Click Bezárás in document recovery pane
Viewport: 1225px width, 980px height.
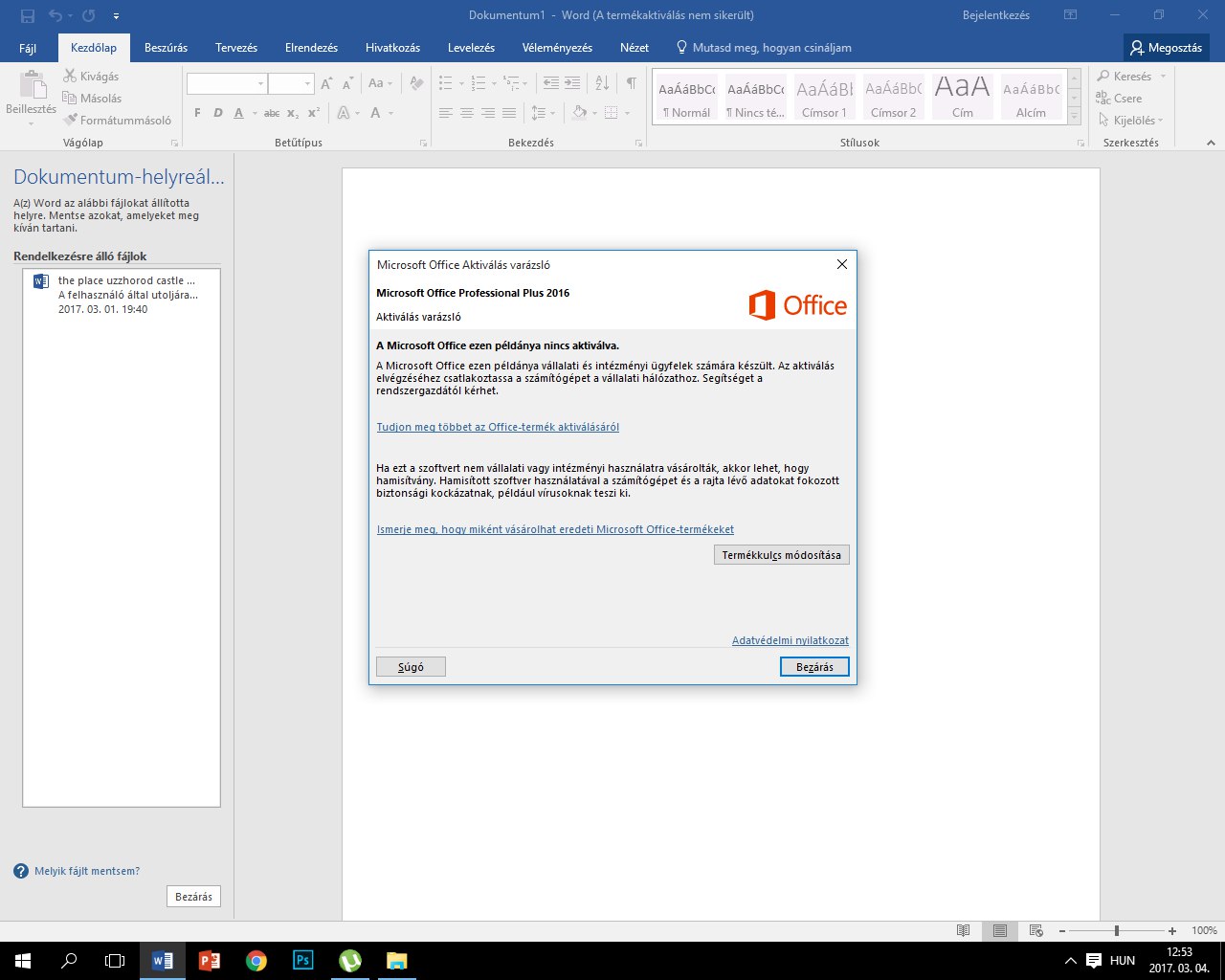(x=193, y=897)
